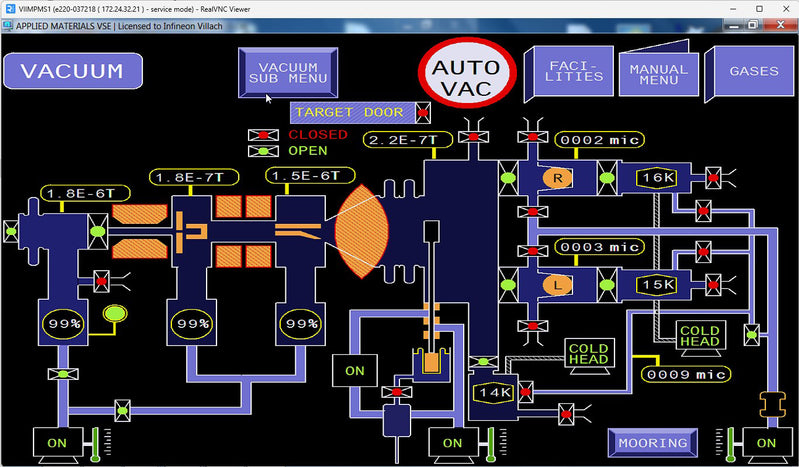Toggle valve between R loadlock and 16K pump
Screen dimensions: 799x467
pyautogui.click(x=606, y=178)
